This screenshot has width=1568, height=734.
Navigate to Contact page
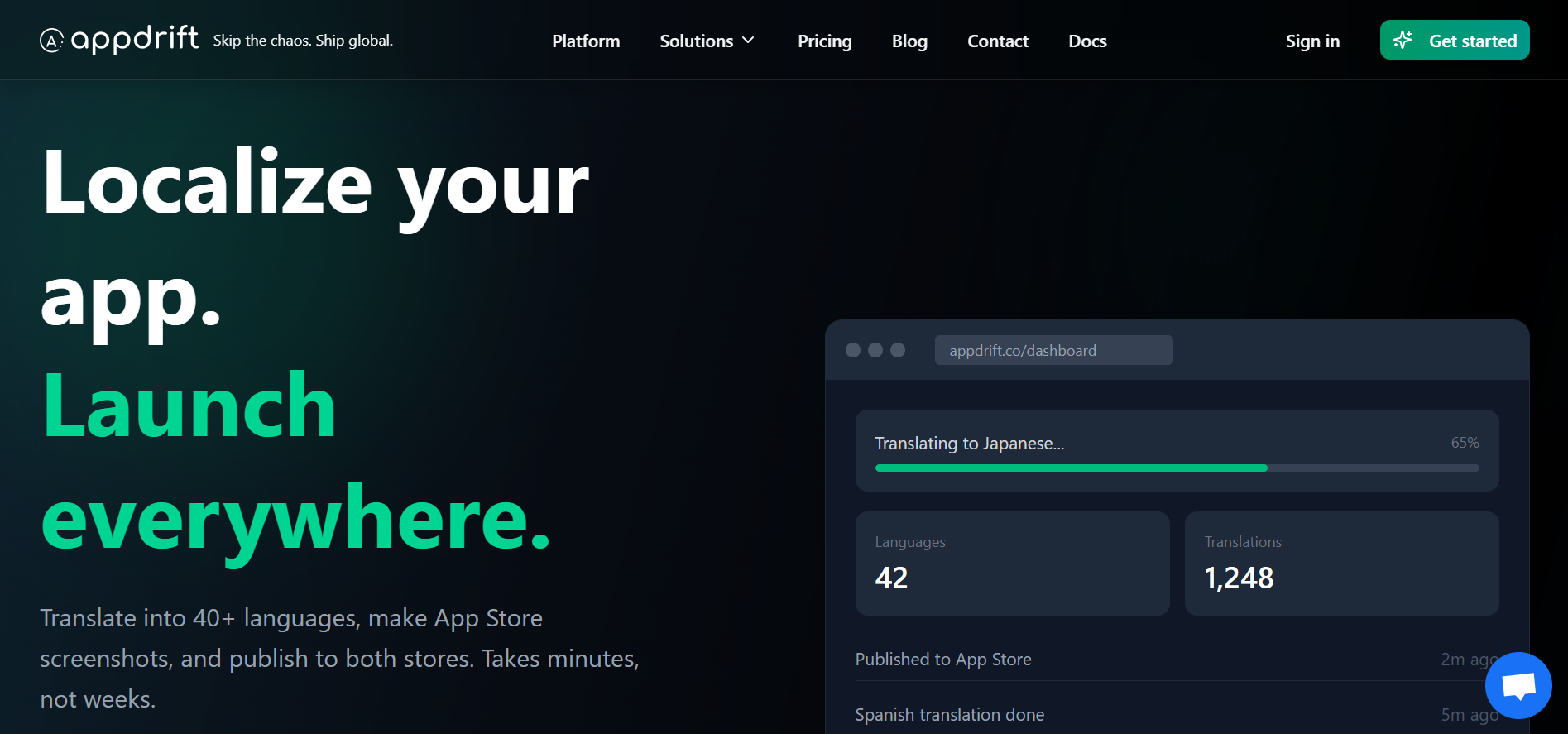click(x=998, y=41)
